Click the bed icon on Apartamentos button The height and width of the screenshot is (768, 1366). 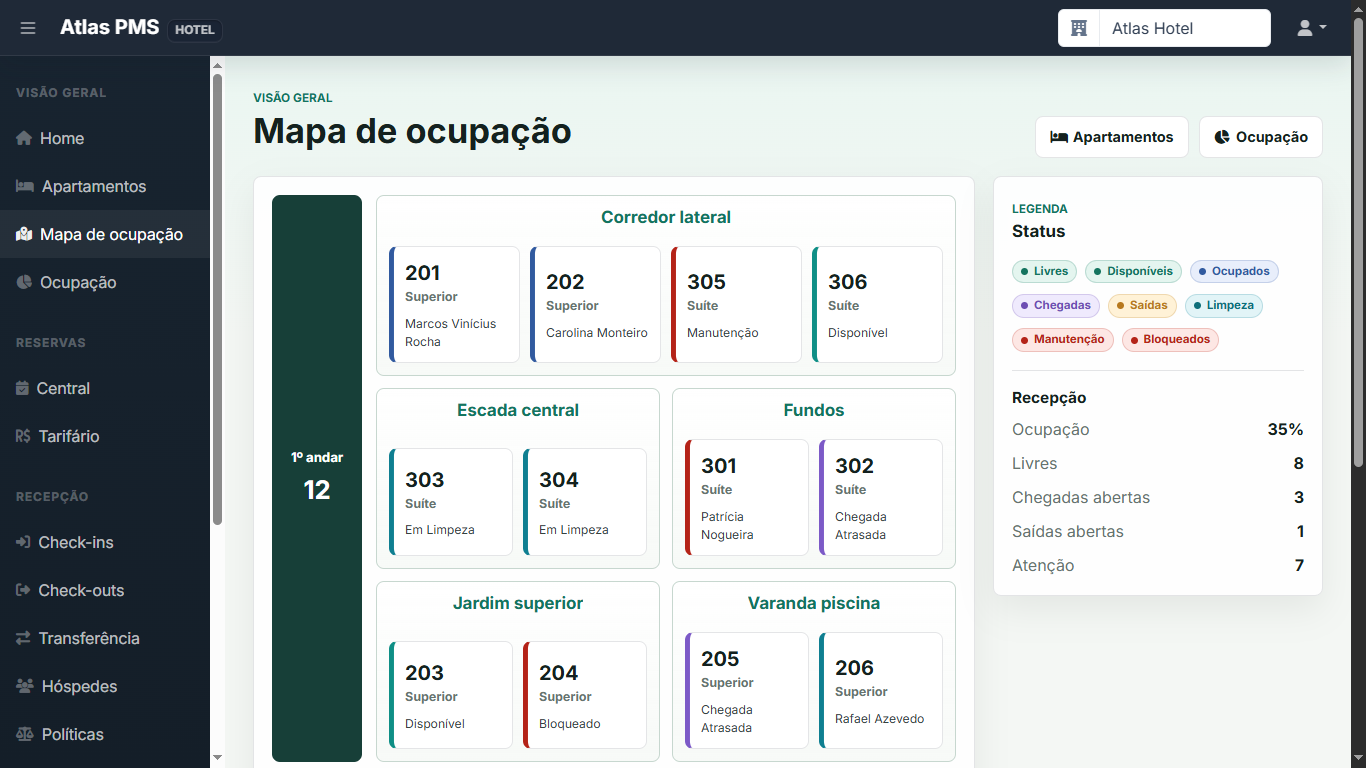tap(1058, 137)
